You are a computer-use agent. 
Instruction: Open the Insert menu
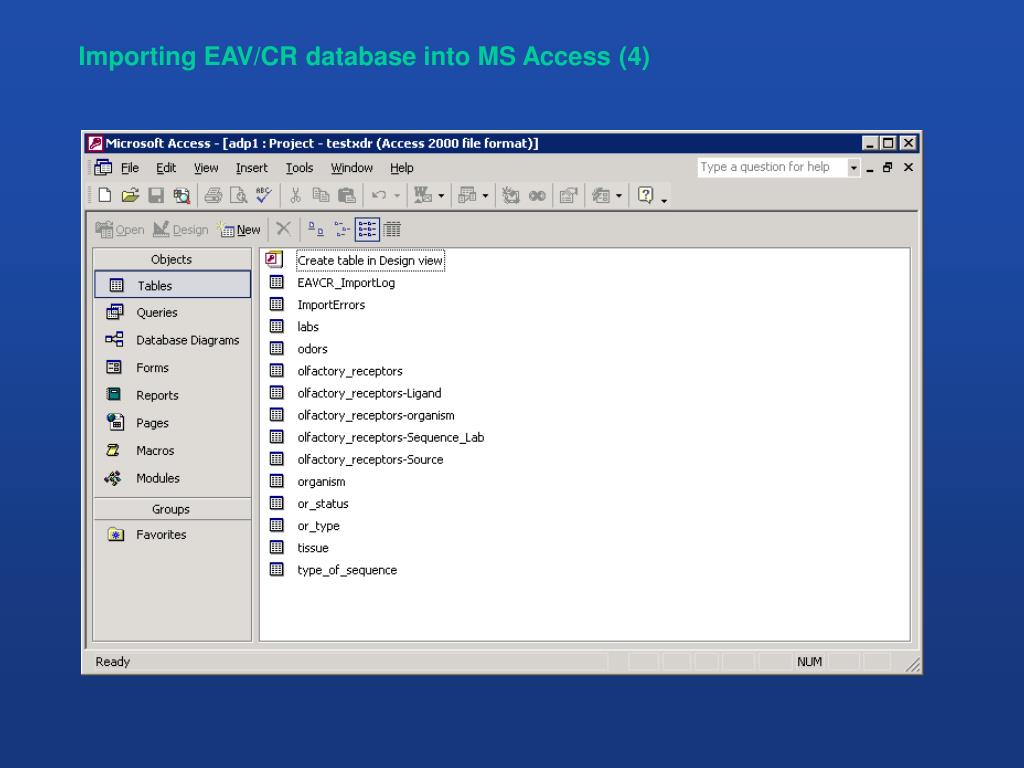(x=251, y=168)
